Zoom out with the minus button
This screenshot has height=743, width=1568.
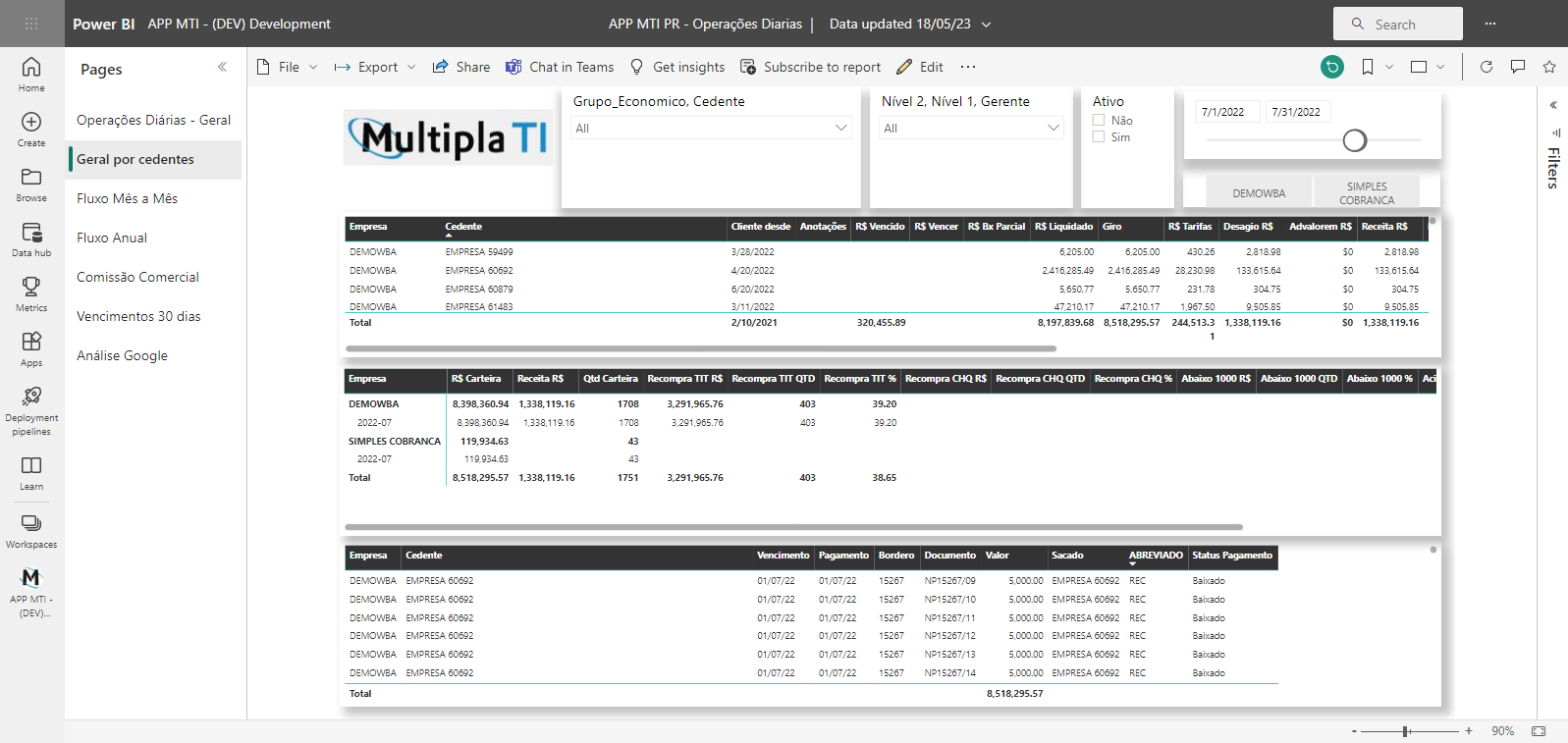pos(1354,731)
